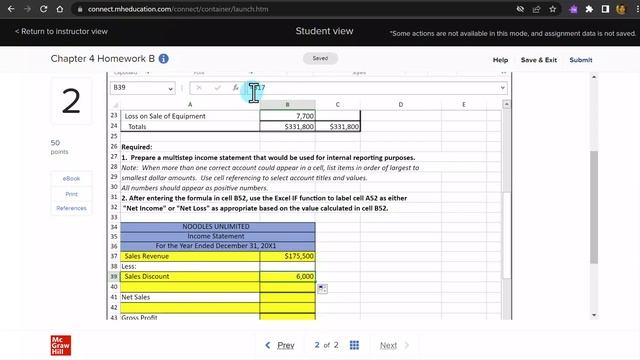Viewport: 640px width, 360px height.
Task: Go to next question with Next
Action: pos(394,345)
